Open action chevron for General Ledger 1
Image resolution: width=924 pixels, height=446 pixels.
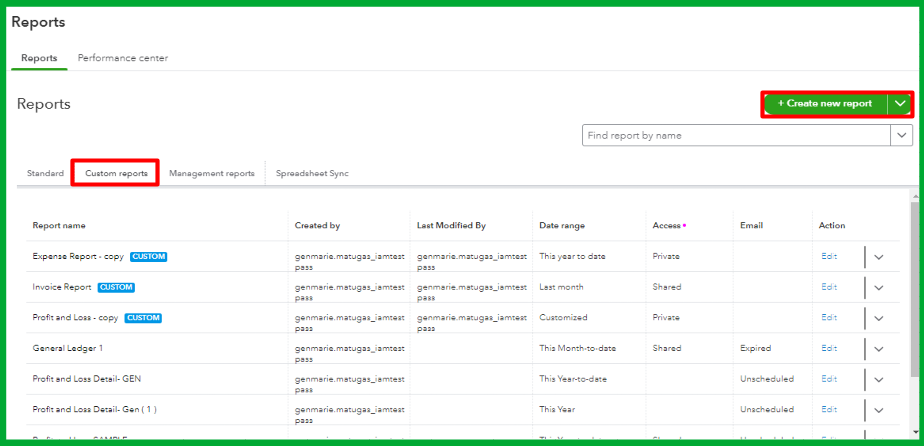[x=879, y=350]
